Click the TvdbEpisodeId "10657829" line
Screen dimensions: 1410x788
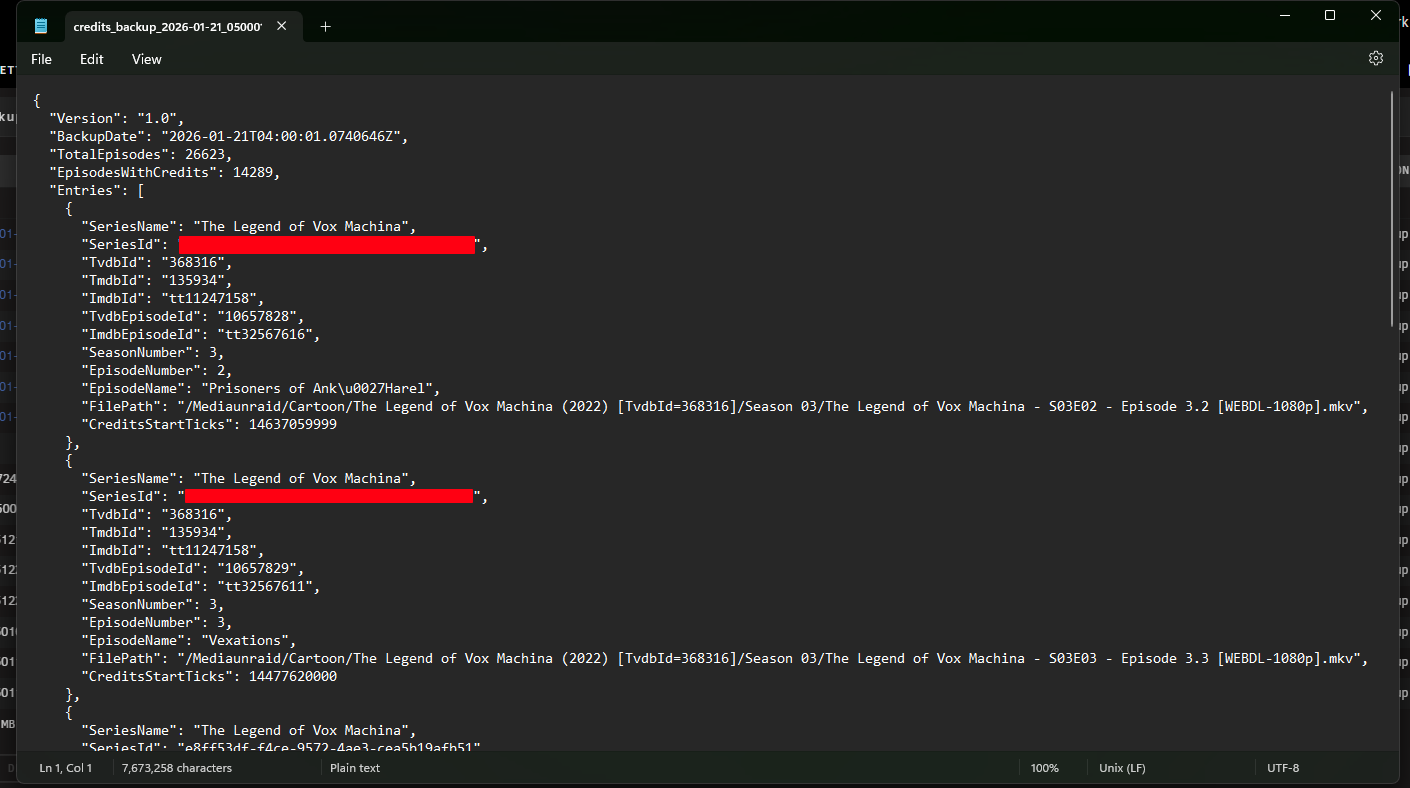pos(192,568)
